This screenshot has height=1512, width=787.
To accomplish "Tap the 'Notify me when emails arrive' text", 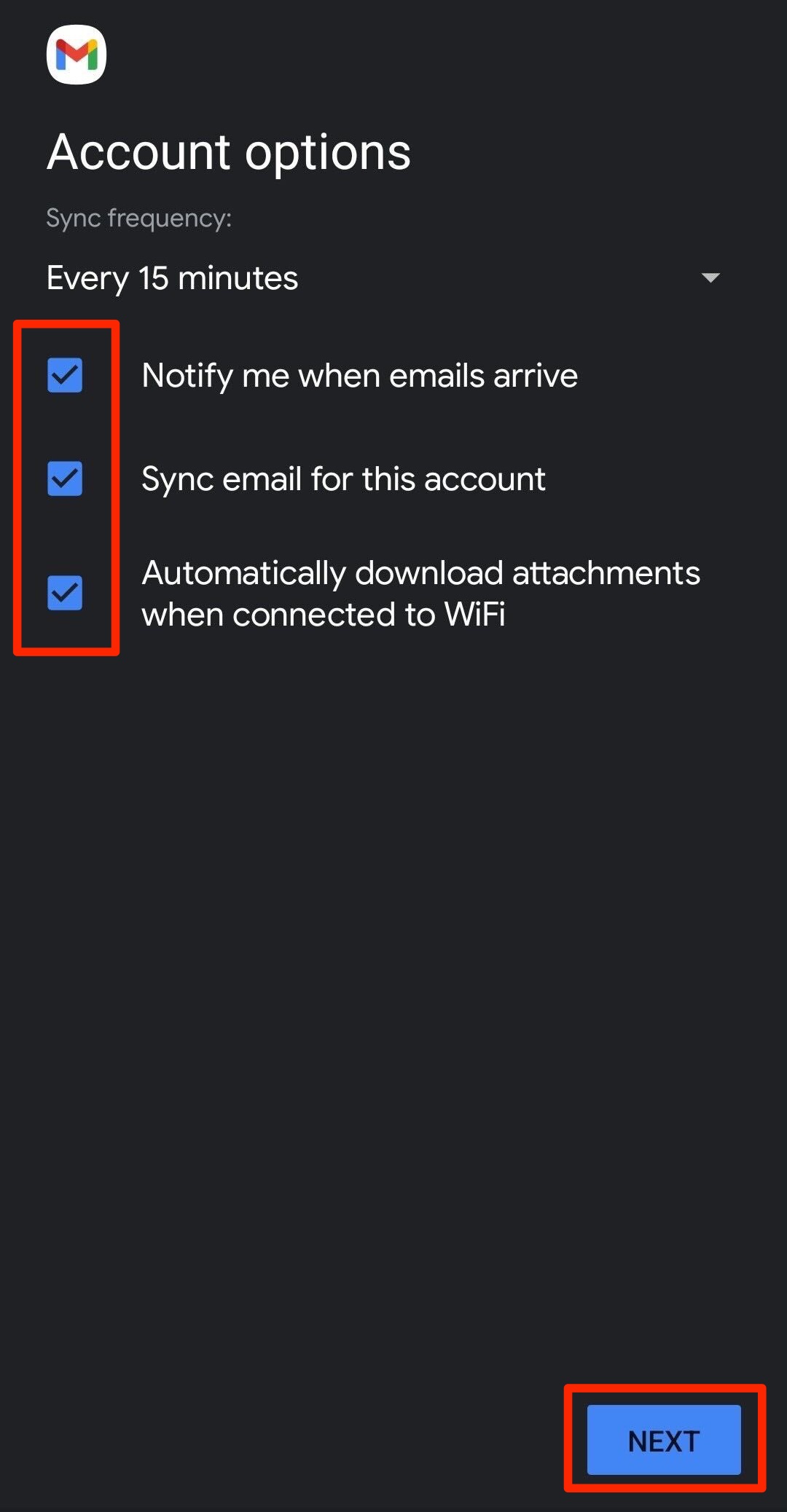I will 359,376.
